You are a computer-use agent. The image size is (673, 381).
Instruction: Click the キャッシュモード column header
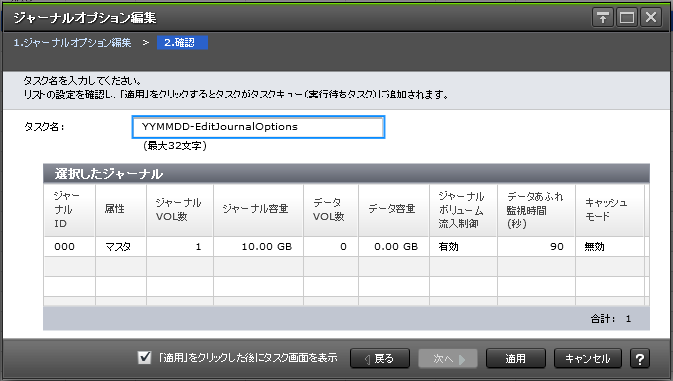point(610,210)
